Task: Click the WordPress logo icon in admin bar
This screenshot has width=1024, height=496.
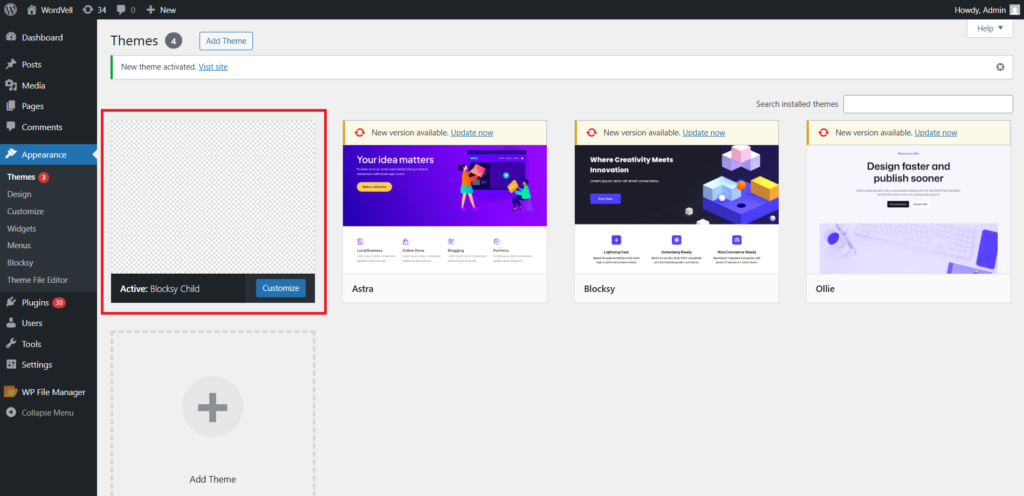Action: [11, 10]
